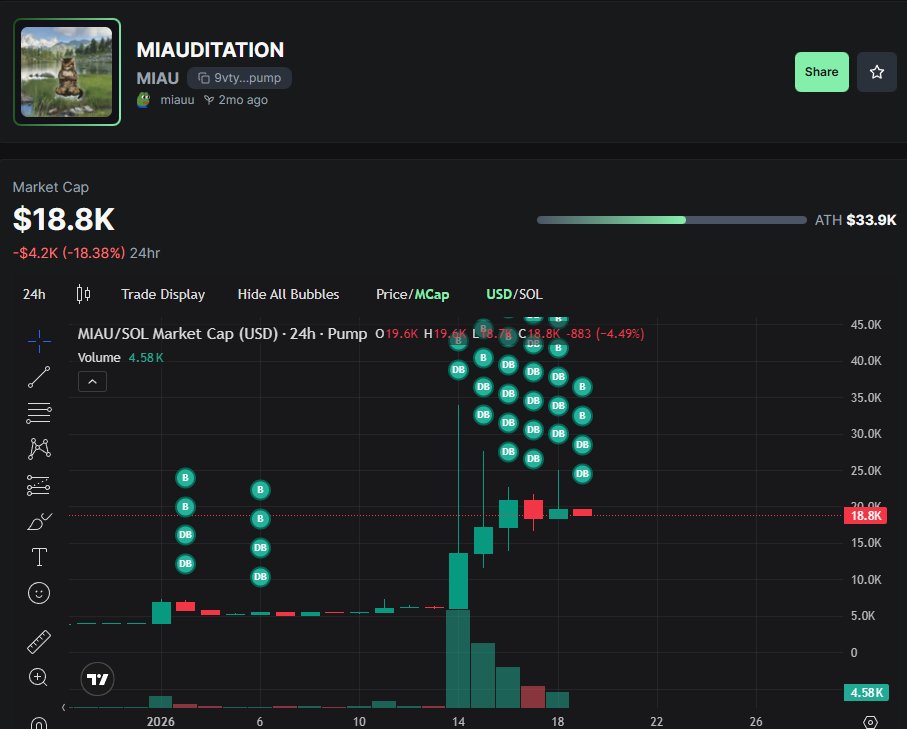Screen dimensions: 907x729
Task: Open the miauu creator profile
Action: pyautogui.click(x=177, y=100)
